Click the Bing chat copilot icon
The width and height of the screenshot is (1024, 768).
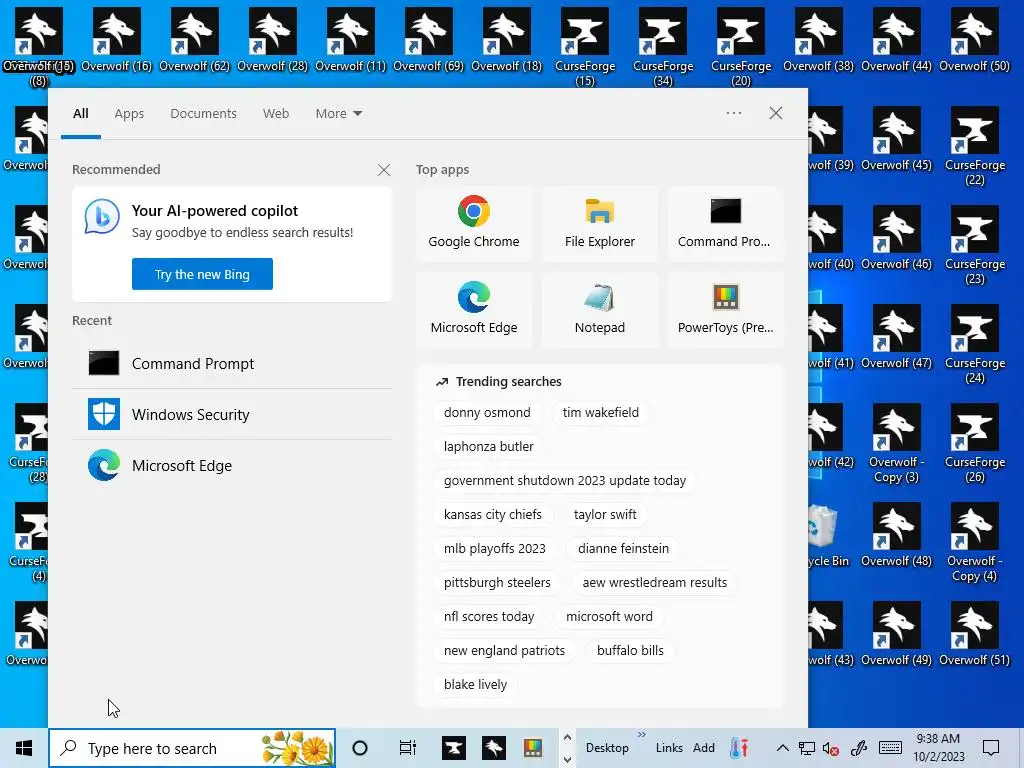click(103, 217)
